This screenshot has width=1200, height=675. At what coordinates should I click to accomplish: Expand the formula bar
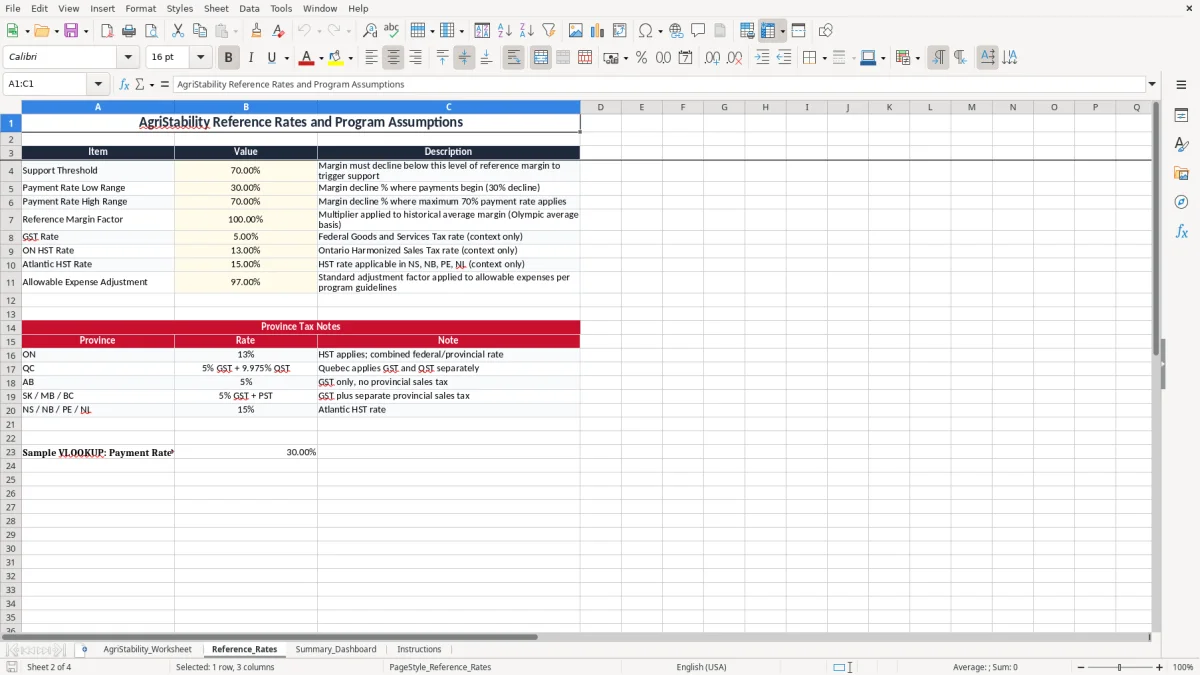1152,84
